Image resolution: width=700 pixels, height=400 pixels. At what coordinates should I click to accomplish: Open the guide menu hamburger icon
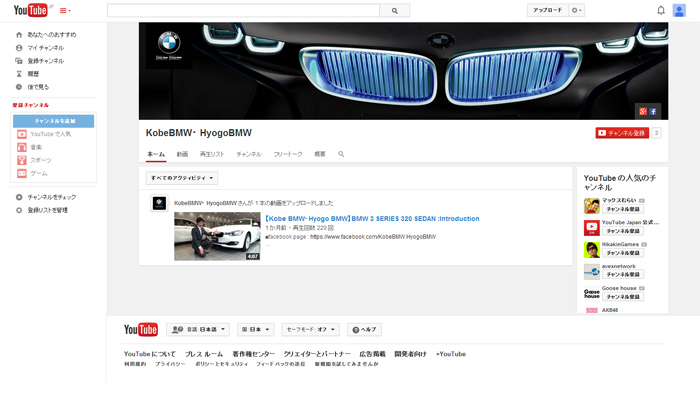(x=65, y=11)
